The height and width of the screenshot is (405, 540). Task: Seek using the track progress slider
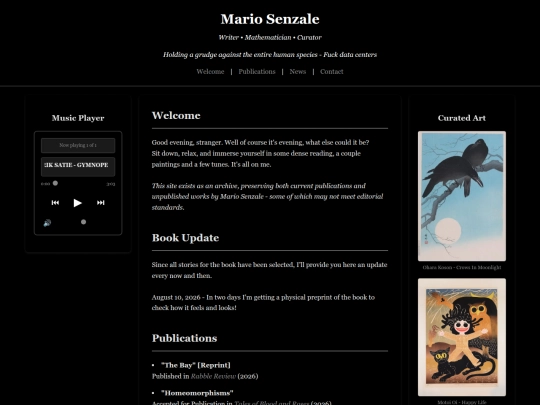tap(78, 184)
